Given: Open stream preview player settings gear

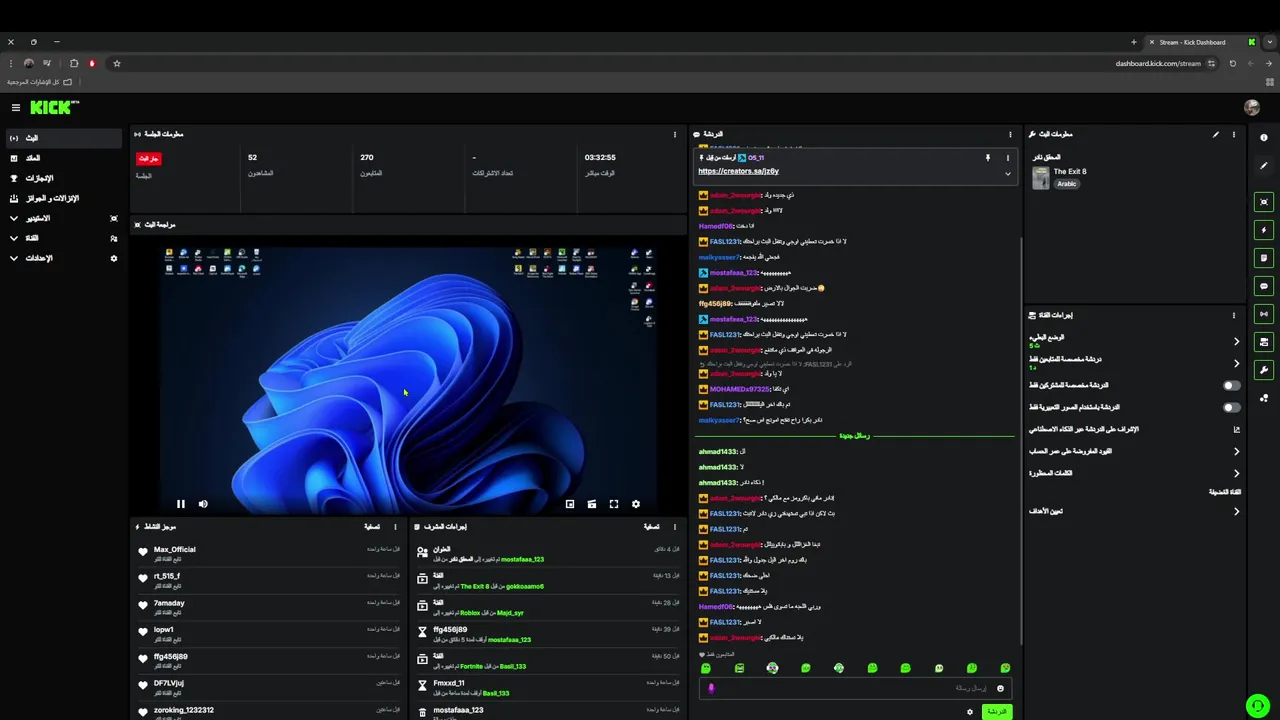Looking at the screenshot, I should [635, 504].
